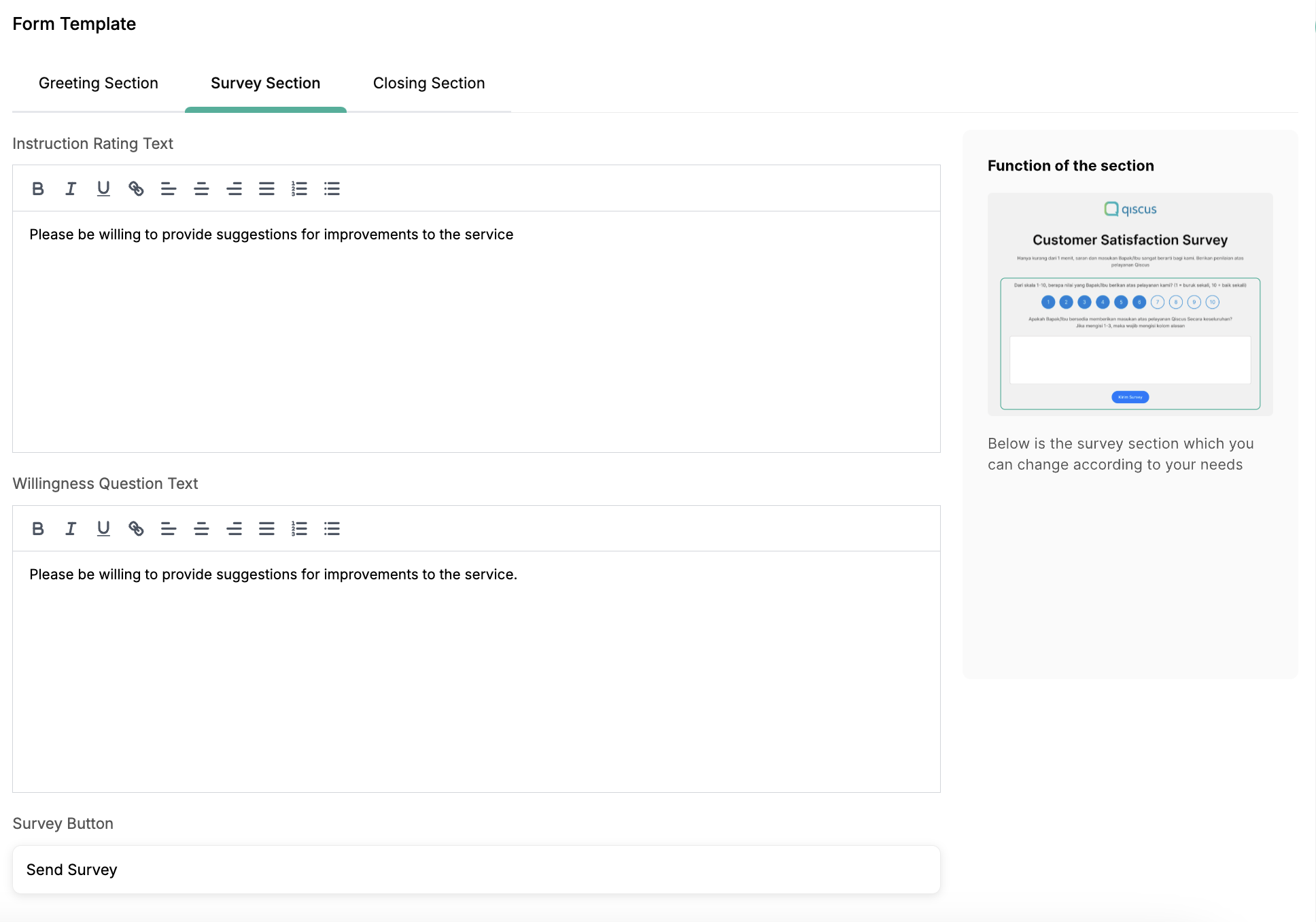The width and height of the screenshot is (1316, 922).
Task: Focus the Survey Button input field
Action: point(477,870)
